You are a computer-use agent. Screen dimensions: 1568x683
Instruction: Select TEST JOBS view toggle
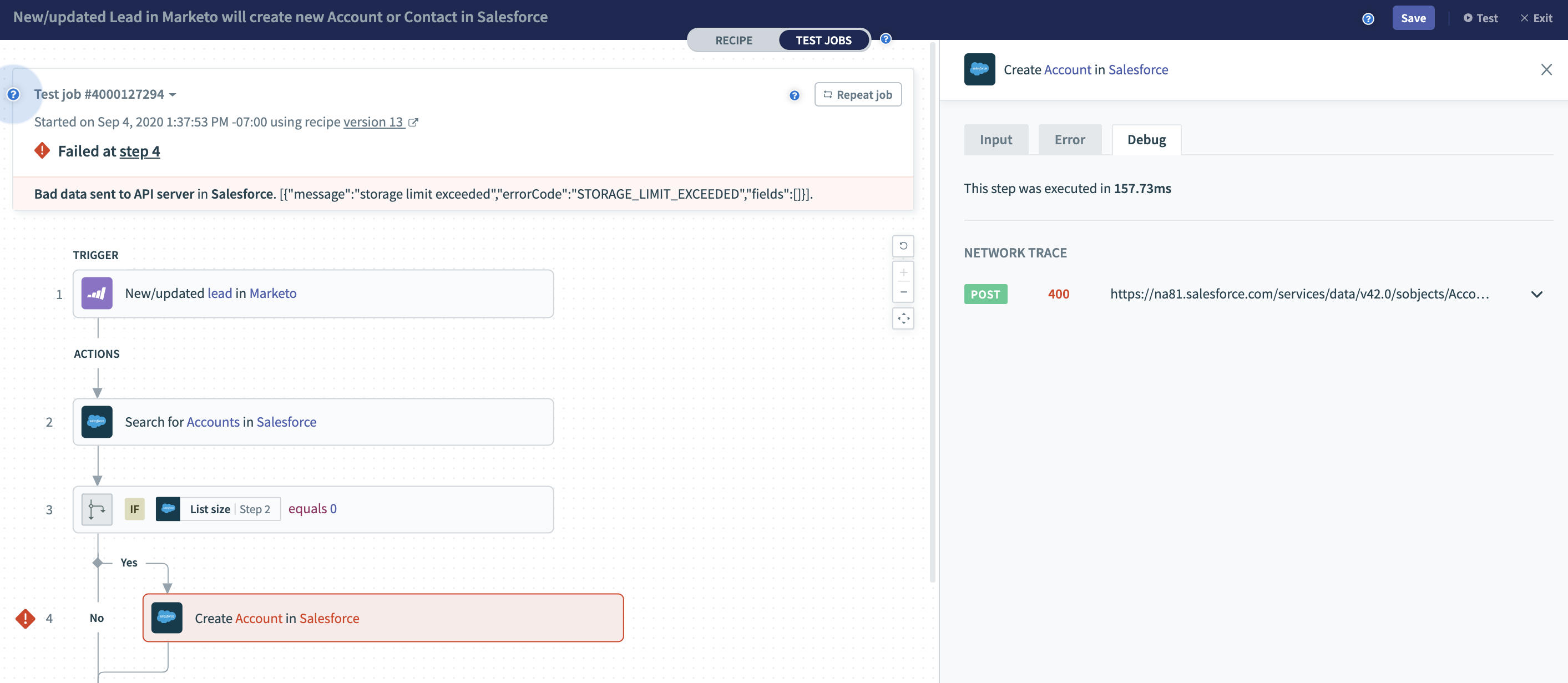coord(823,40)
